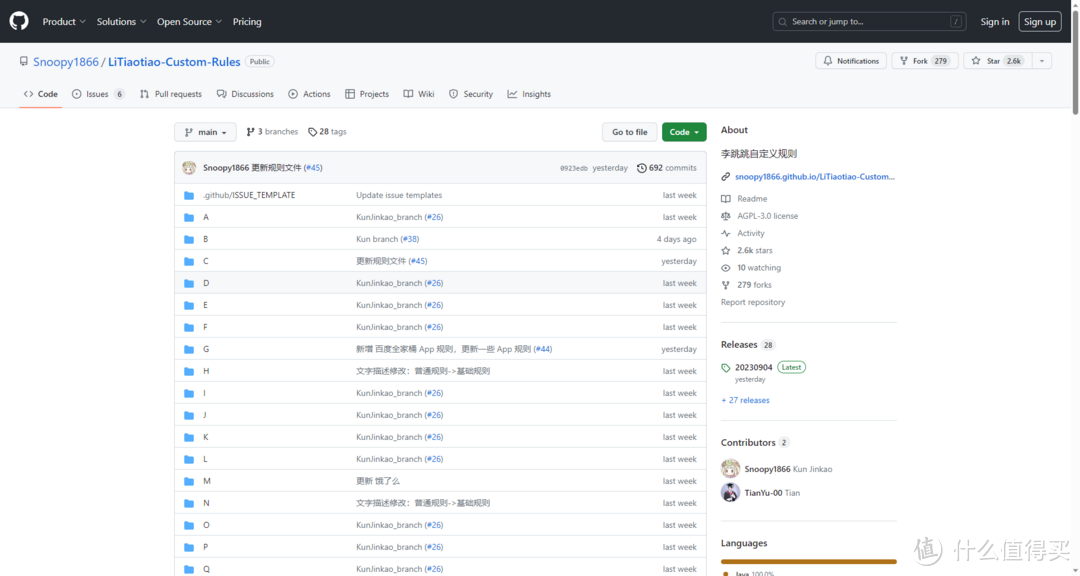This screenshot has height=576, width=1080.
Task: Click the branch icon beside 3 branches
Action: [250, 132]
